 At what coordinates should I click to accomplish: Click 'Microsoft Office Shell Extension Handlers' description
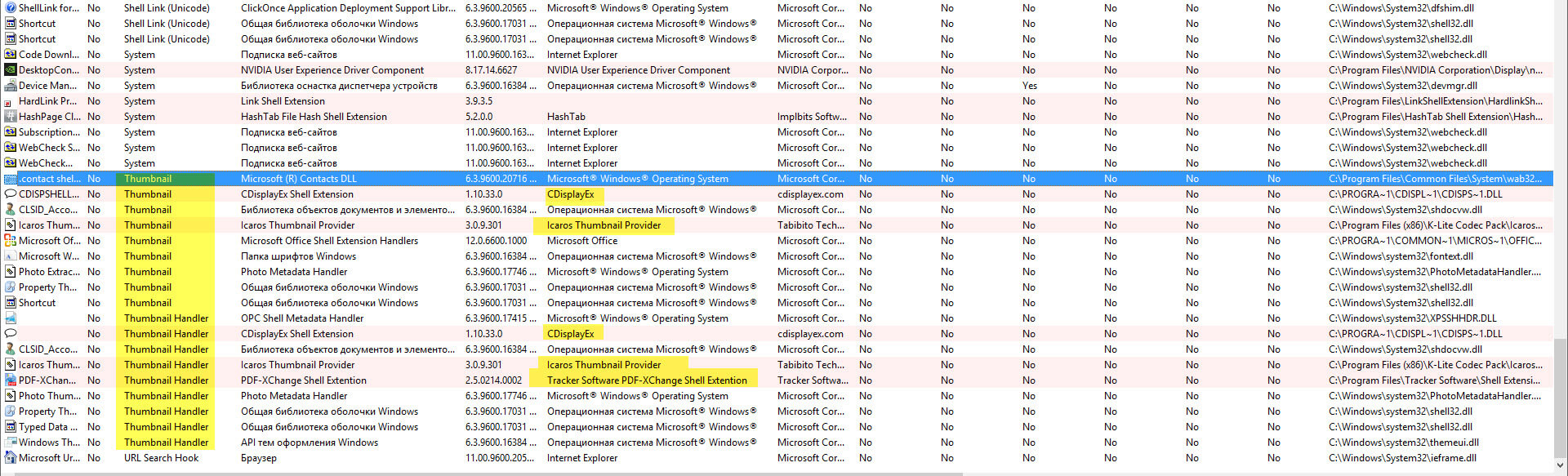tap(329, 241)
